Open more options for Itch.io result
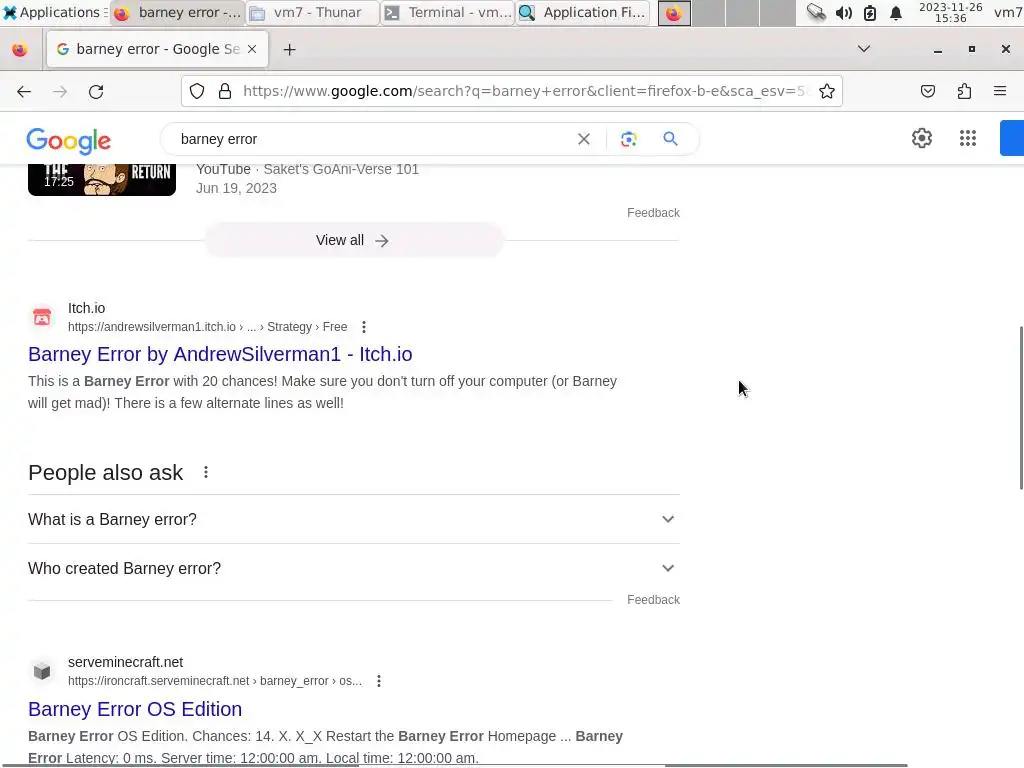The width and height of the screenshot is (1024, 768). point(364,327)
